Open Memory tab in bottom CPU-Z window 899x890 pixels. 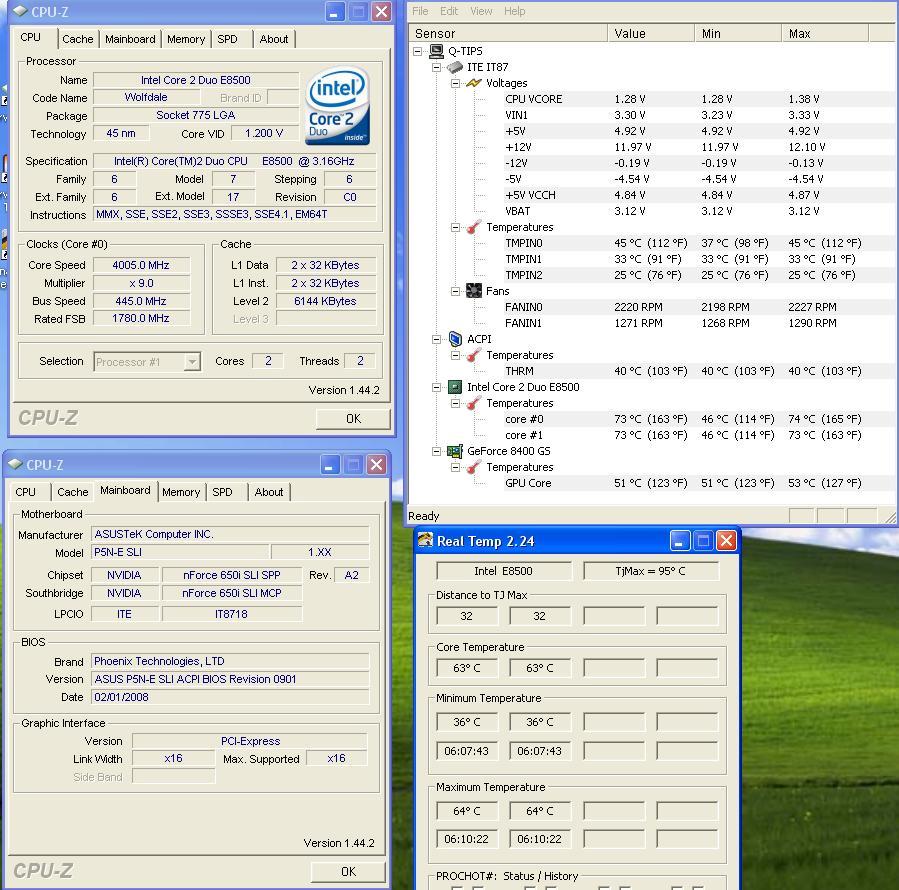coord(181,492)
